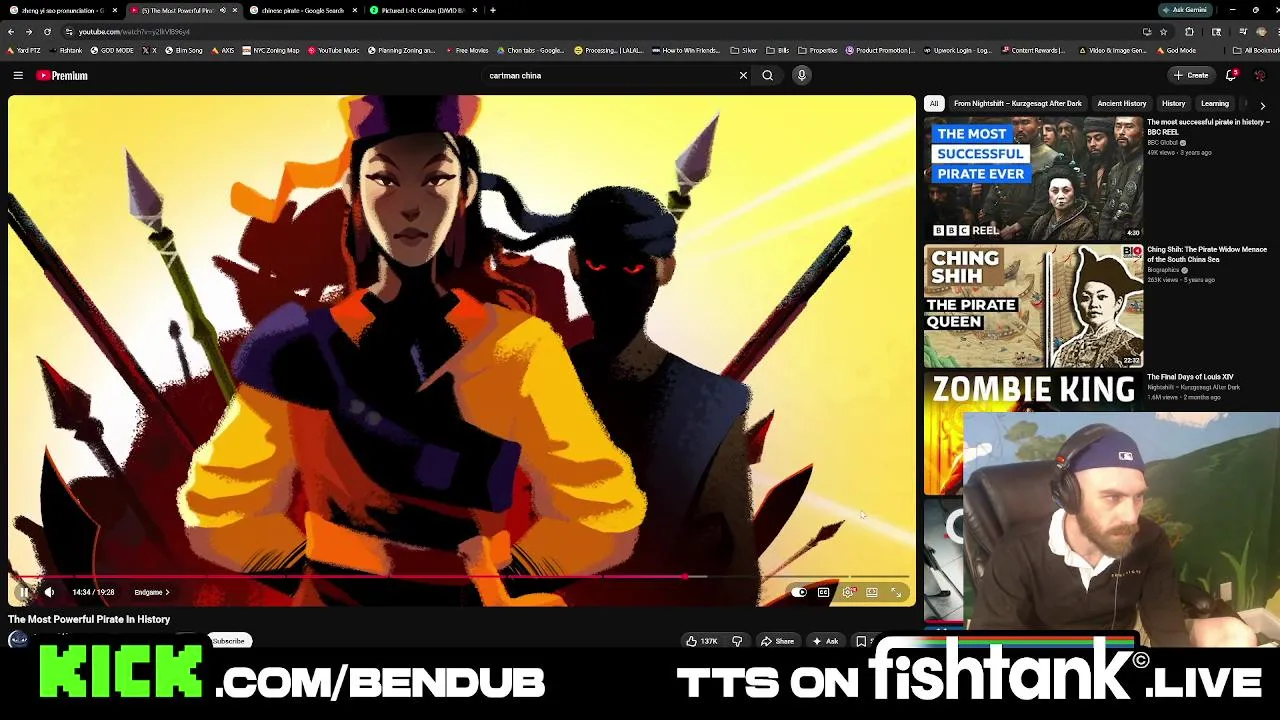This screenshot has width=1280, height=720.
Task: Open the channel avatar below the title
Action: point(18,640)
